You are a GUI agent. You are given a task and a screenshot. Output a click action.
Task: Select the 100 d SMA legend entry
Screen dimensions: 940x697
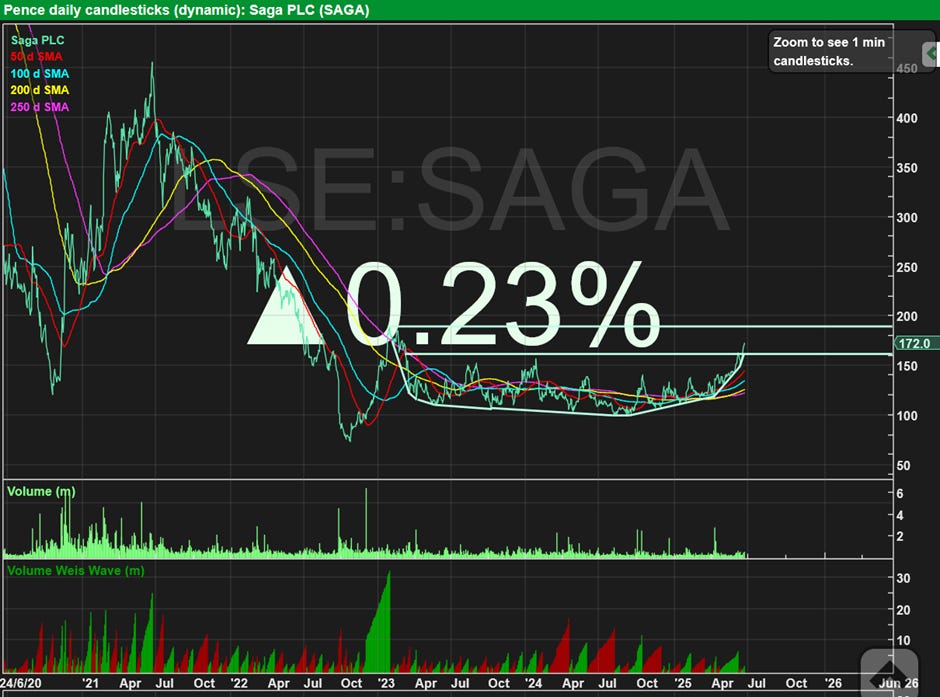(x=40, y=74)
